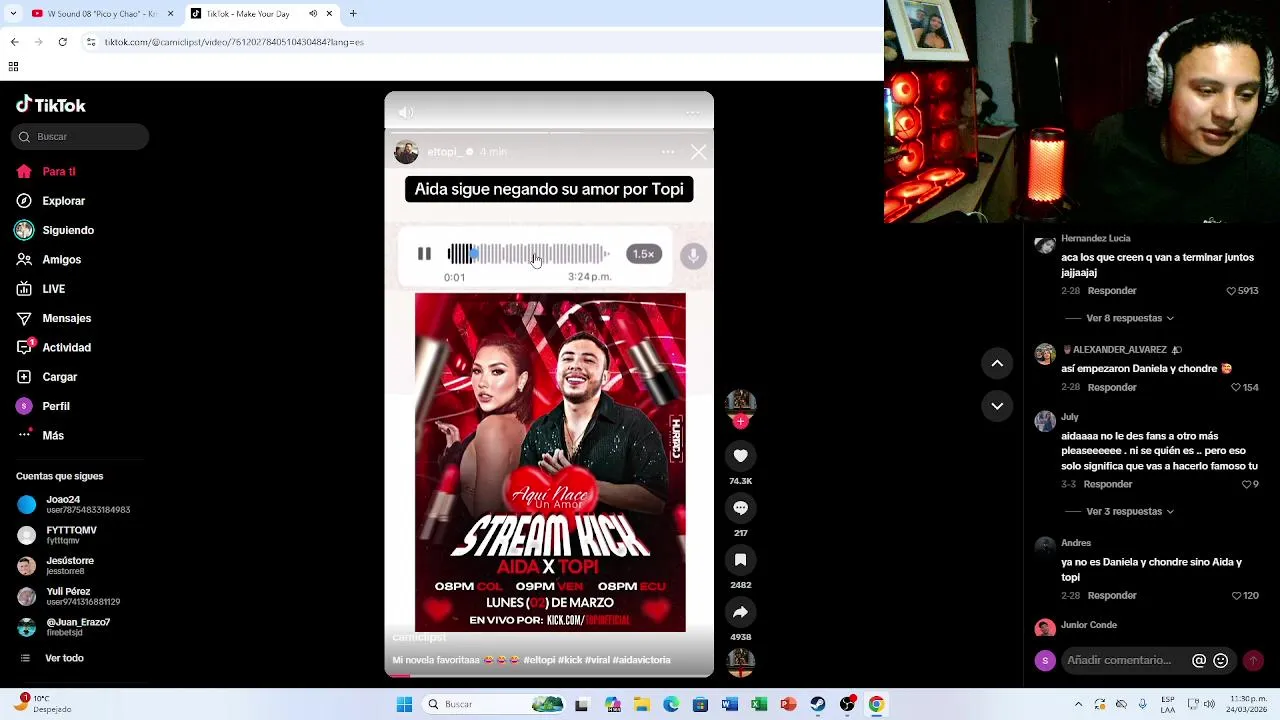The width and height of the screenshot is (1280, 720).
Task: Go to the Para ti feed
Action: [x=46, y=172]
